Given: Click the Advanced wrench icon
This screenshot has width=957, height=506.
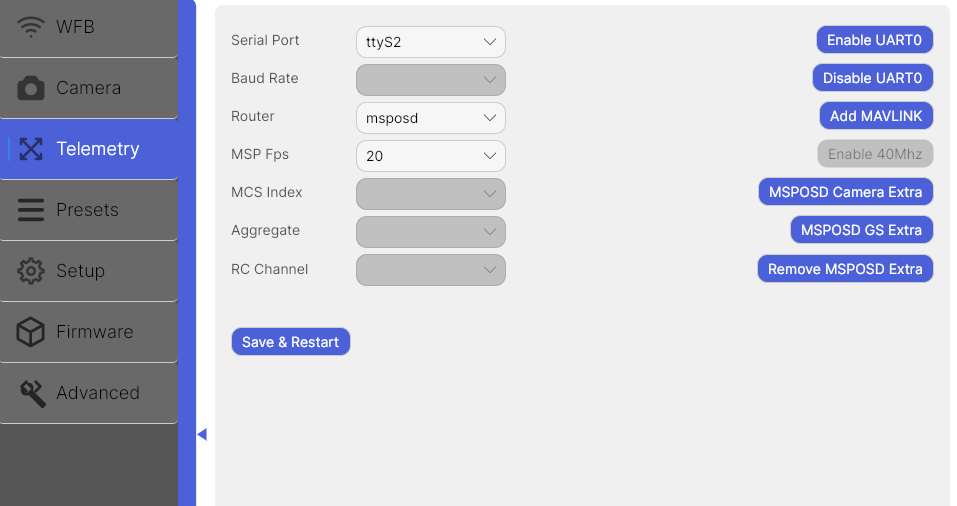Looking at the screenshot, I should [32, 394].
